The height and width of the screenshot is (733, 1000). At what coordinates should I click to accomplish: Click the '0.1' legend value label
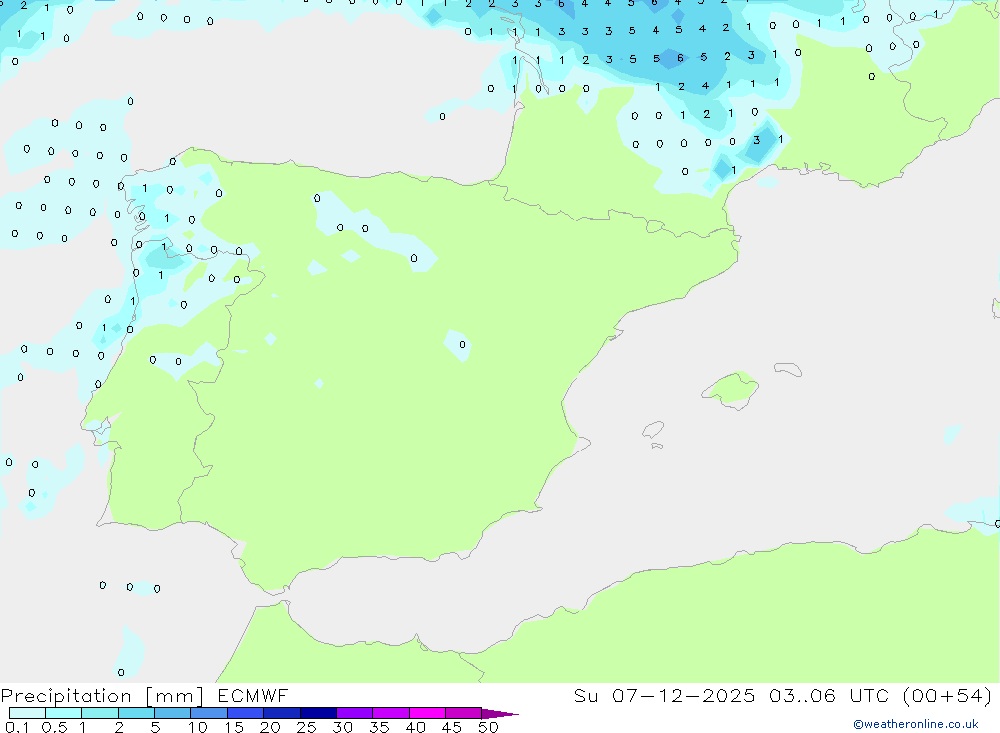(x=17, y=727)
